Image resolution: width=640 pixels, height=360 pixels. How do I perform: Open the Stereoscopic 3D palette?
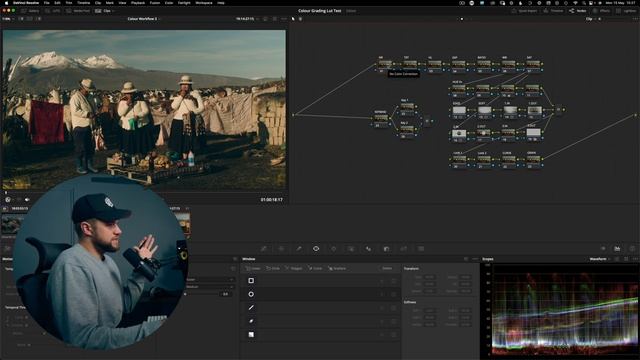click(421, 249)
